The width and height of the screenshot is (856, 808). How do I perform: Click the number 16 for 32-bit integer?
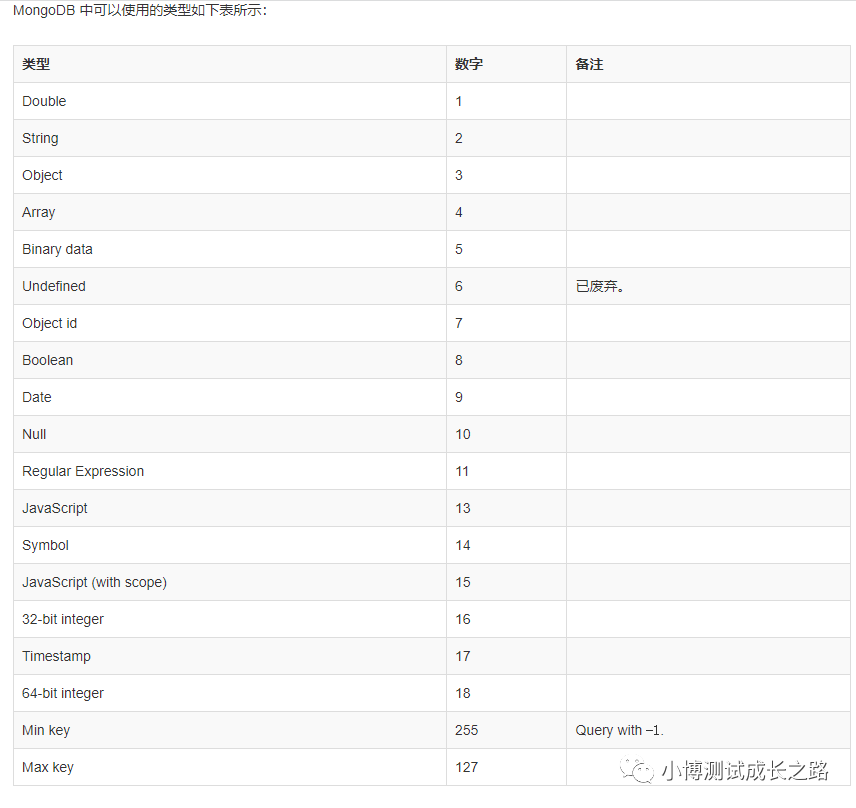coord(463,620)
